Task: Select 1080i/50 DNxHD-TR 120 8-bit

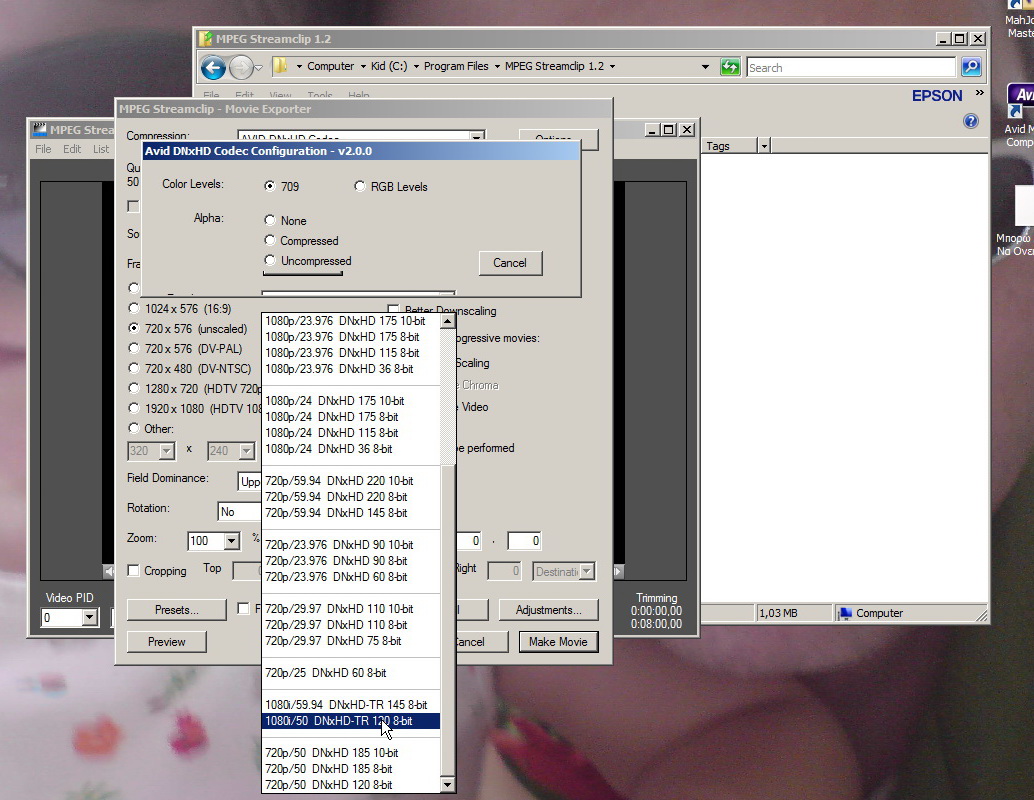Action: pos(351,721)
